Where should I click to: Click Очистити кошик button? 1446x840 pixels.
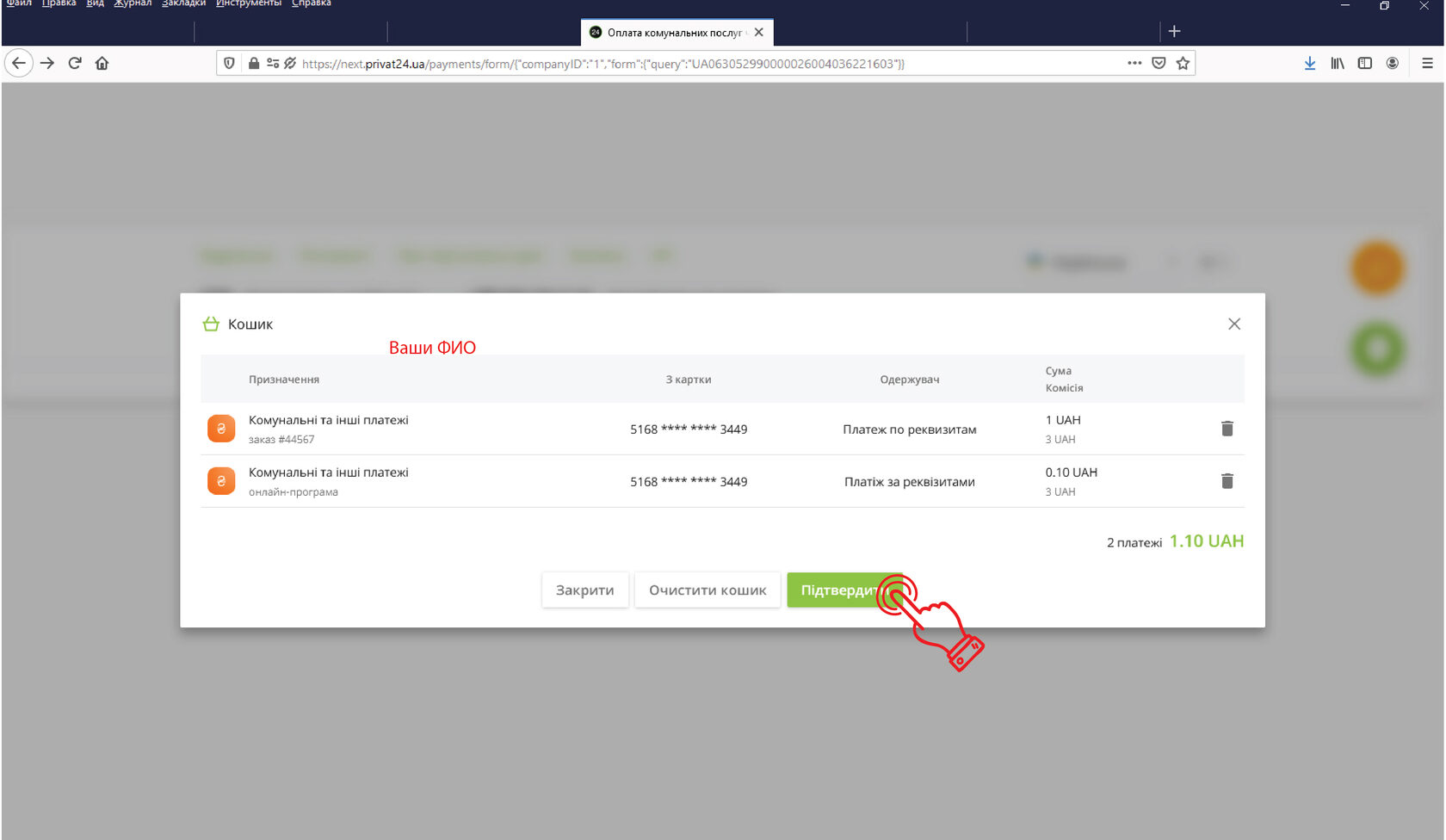tap(707, 590)
